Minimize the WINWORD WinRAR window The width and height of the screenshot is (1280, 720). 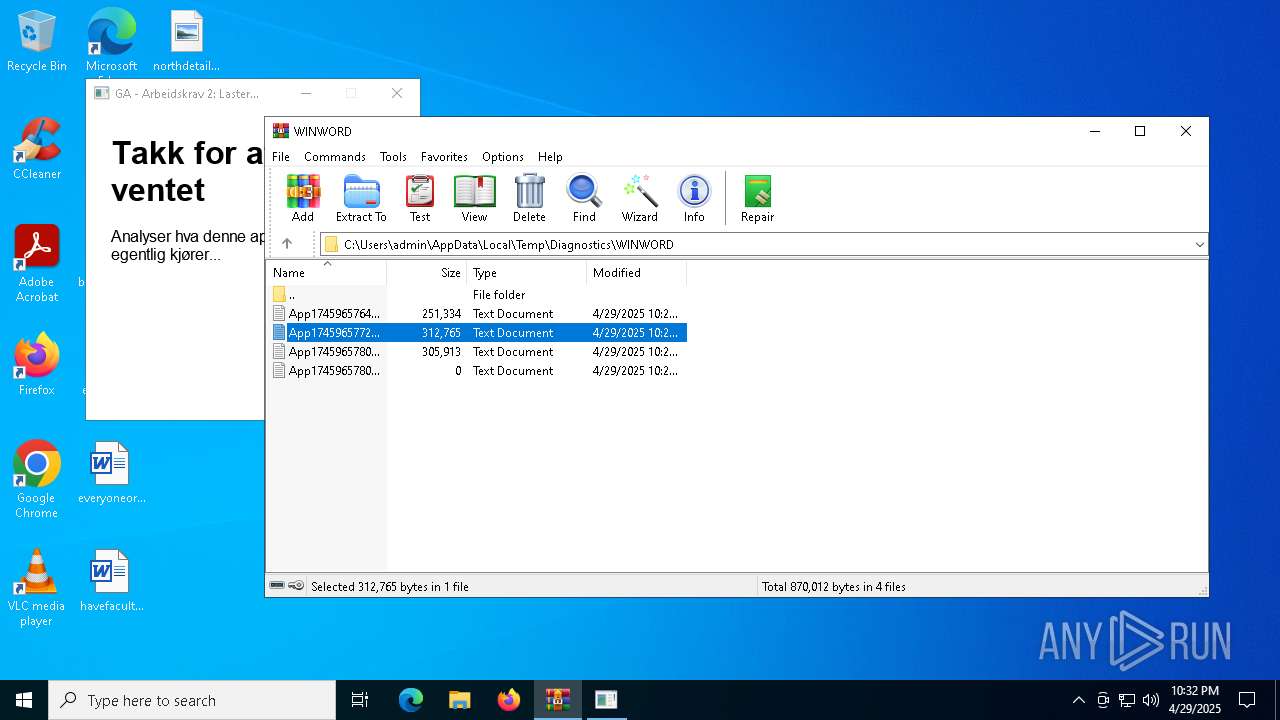click(1095, 131)
